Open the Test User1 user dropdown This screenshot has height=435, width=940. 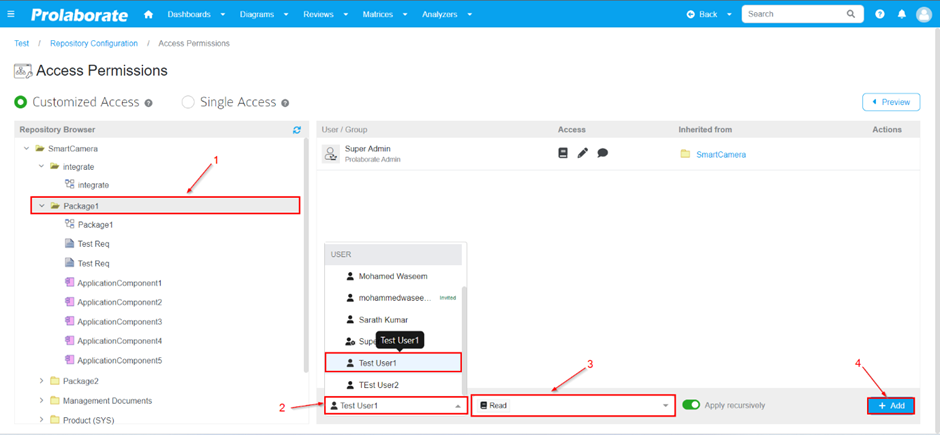396,406
